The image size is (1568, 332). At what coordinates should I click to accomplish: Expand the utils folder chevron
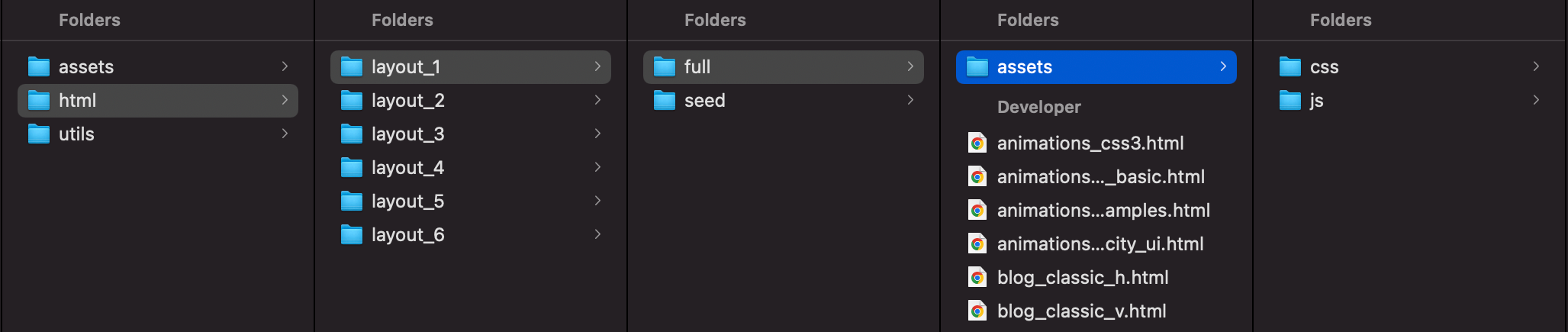[x=285, y=134]
